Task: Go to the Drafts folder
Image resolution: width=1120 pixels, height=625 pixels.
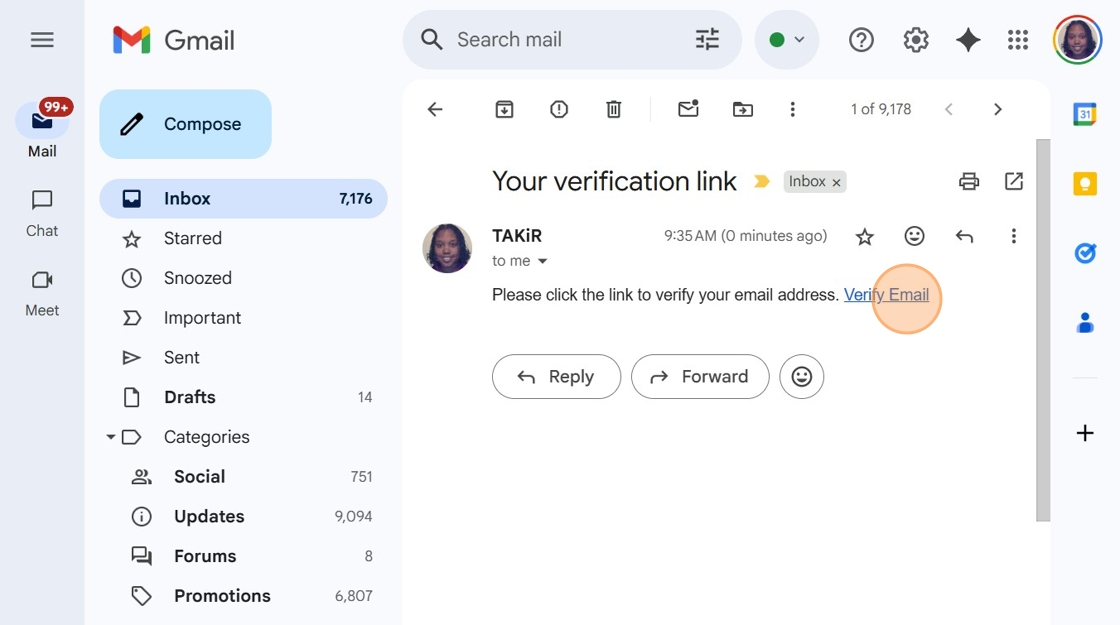Action: tap(190, 397)
